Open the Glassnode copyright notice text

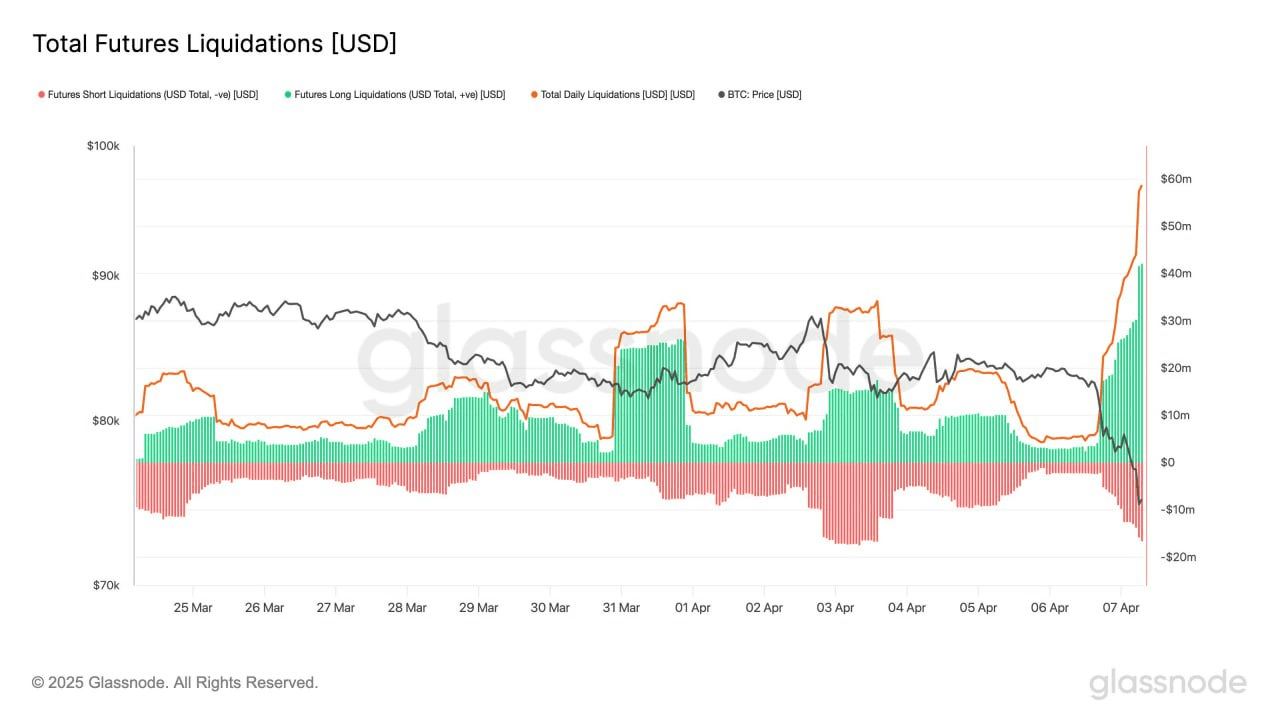[175, 683]
